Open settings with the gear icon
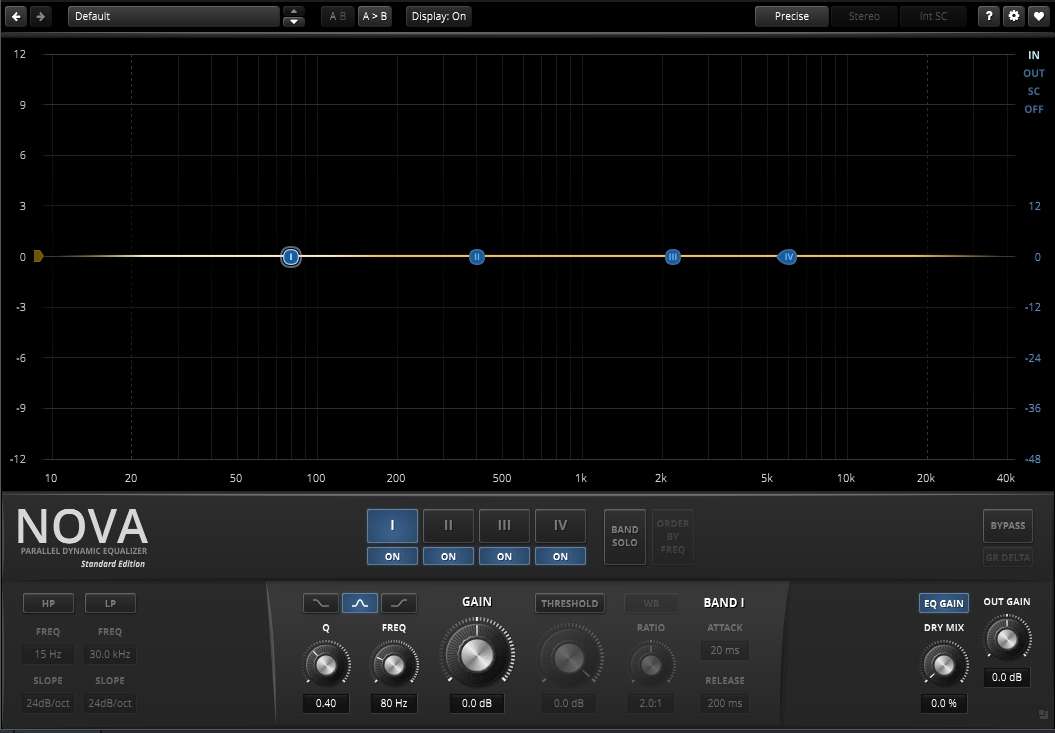 point(1014,16)
